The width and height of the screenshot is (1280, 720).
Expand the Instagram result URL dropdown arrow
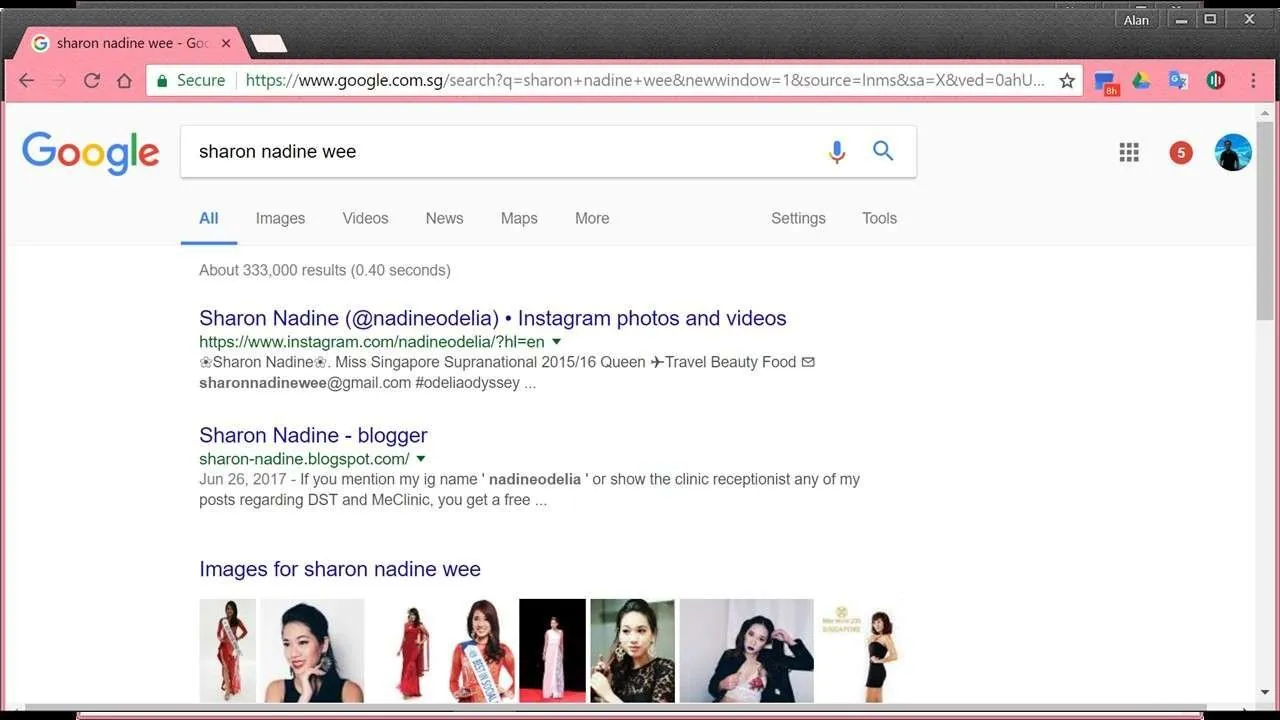[557, 342]
